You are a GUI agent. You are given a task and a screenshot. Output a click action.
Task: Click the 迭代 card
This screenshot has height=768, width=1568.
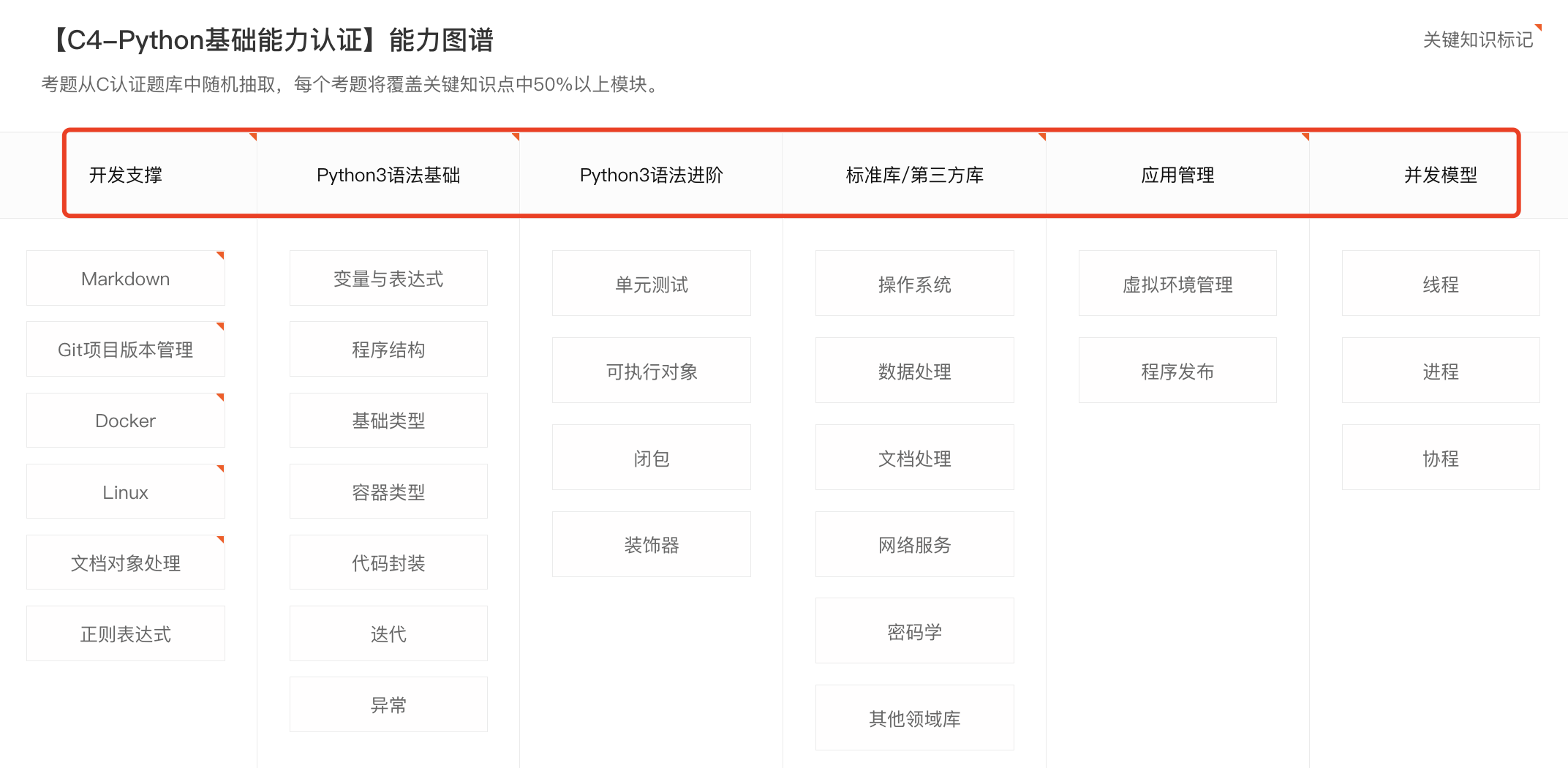(x=388, y=633)
